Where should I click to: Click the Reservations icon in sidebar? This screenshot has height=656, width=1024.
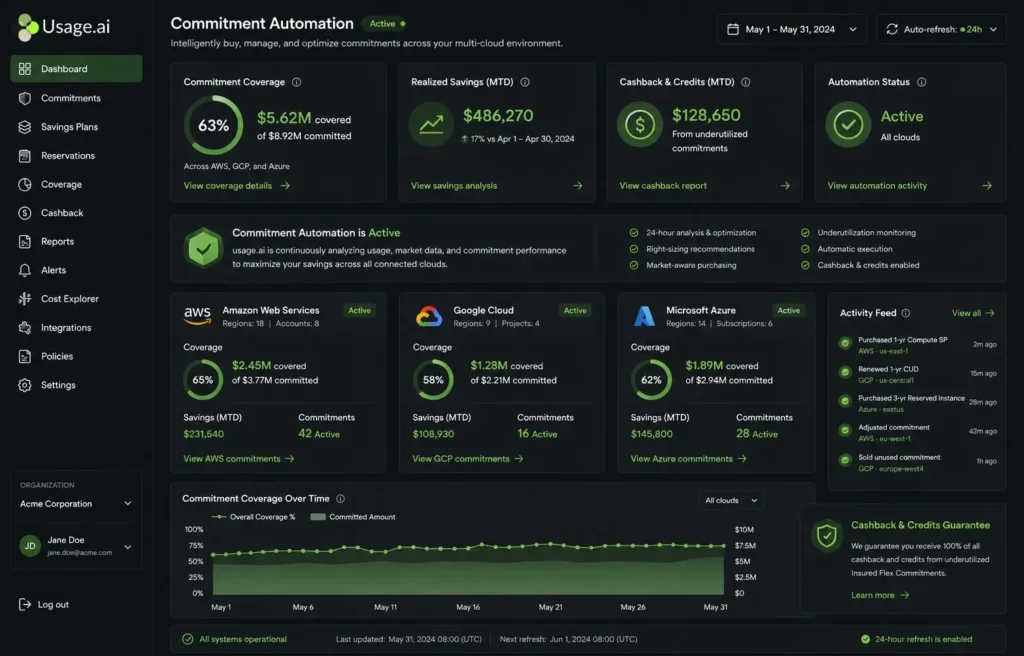pyautogui.click(x=25, y=156)
